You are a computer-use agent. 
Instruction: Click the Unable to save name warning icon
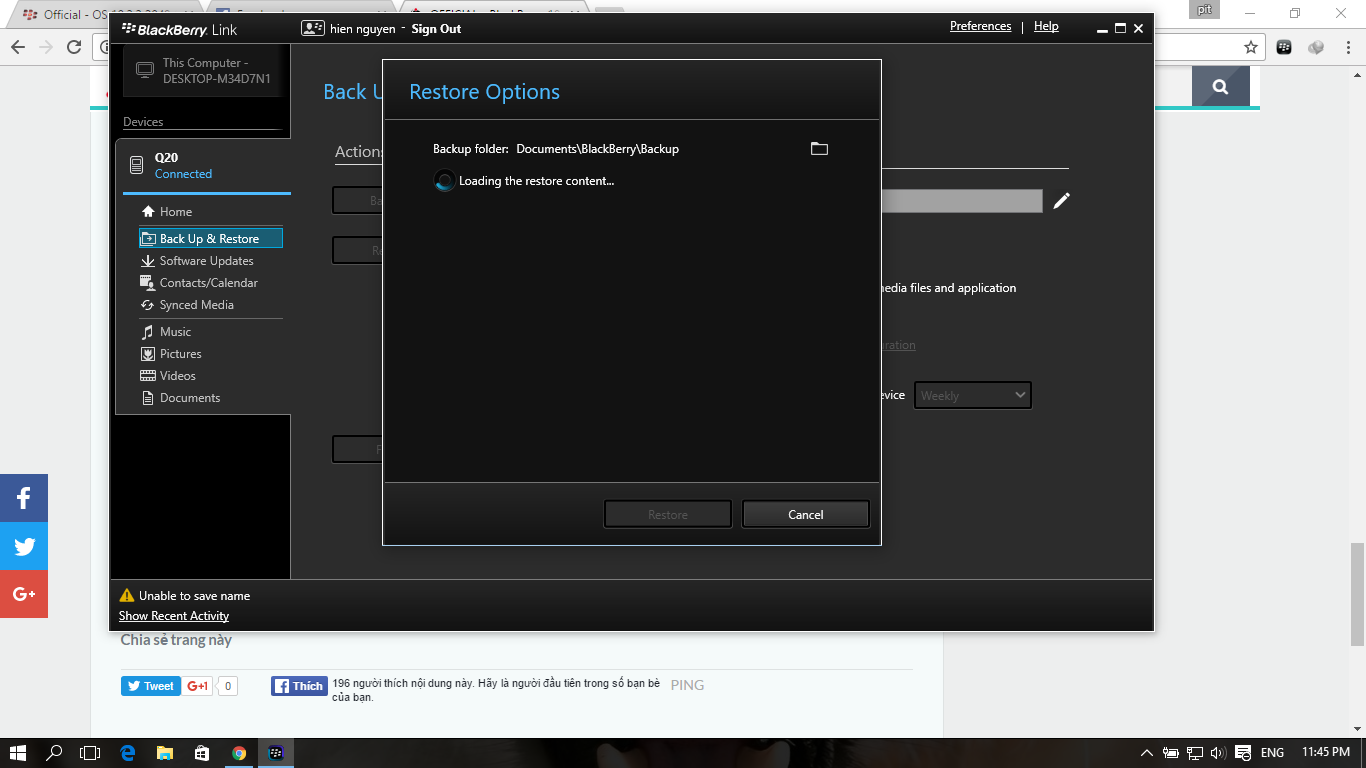point(127,595)
